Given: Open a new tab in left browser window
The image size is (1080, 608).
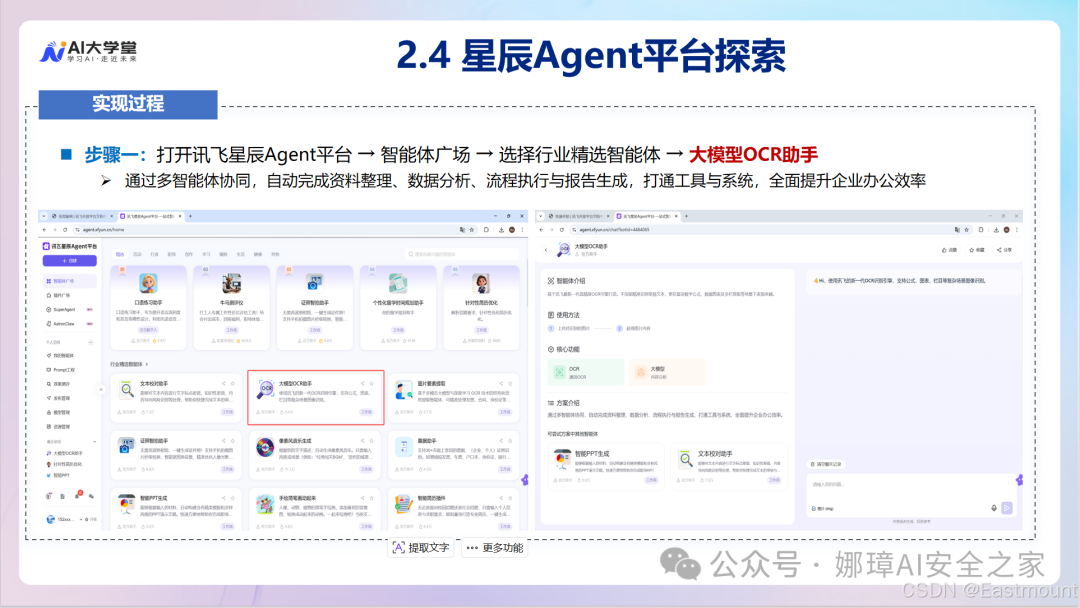Looking at the screenshot, I should 191,216.
